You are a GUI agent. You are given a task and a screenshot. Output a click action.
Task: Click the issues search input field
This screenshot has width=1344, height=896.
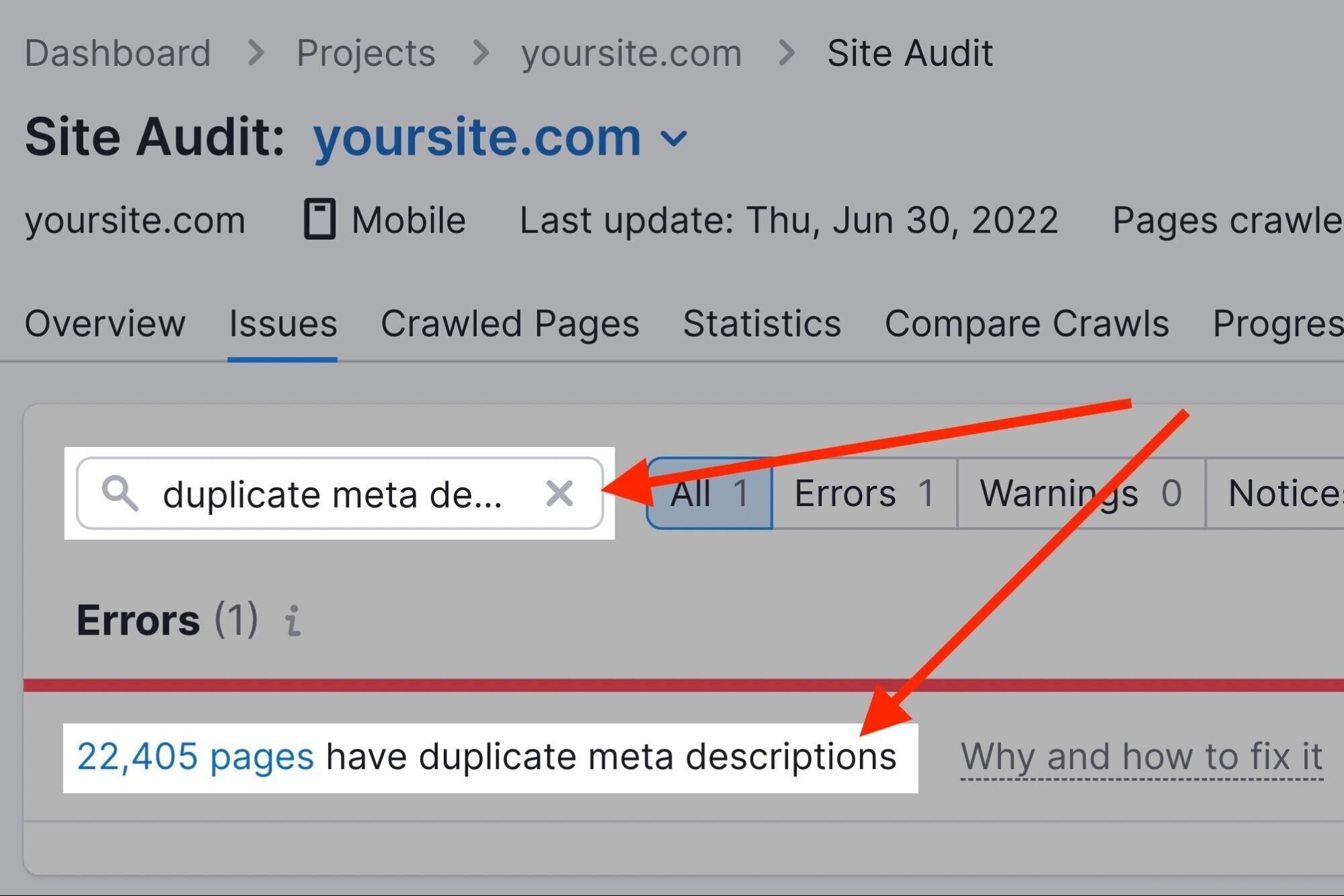(x=340, y=493)
